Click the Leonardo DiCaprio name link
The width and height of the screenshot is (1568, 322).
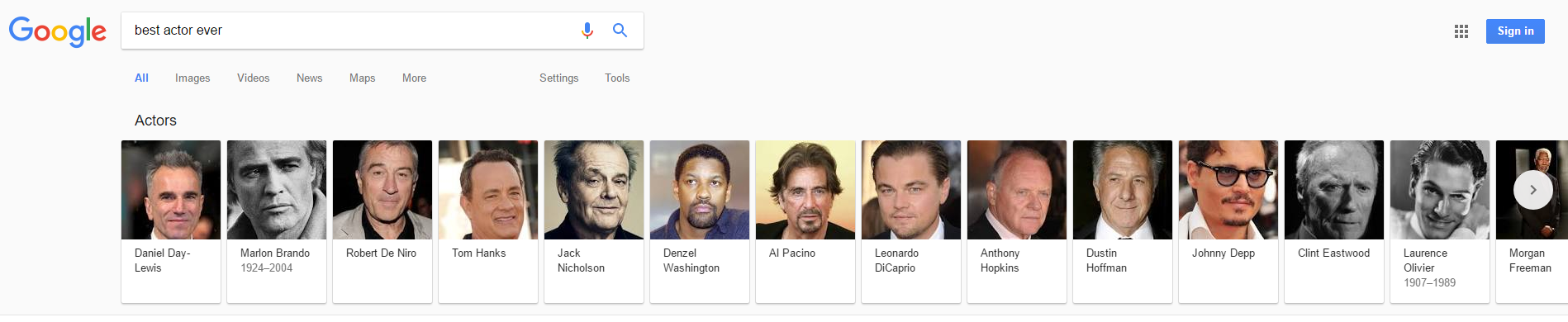coord(896,260)
